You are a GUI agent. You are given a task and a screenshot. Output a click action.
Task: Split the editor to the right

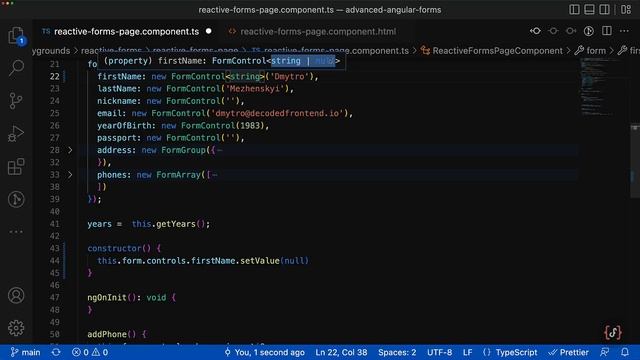(x=607, y=31)
